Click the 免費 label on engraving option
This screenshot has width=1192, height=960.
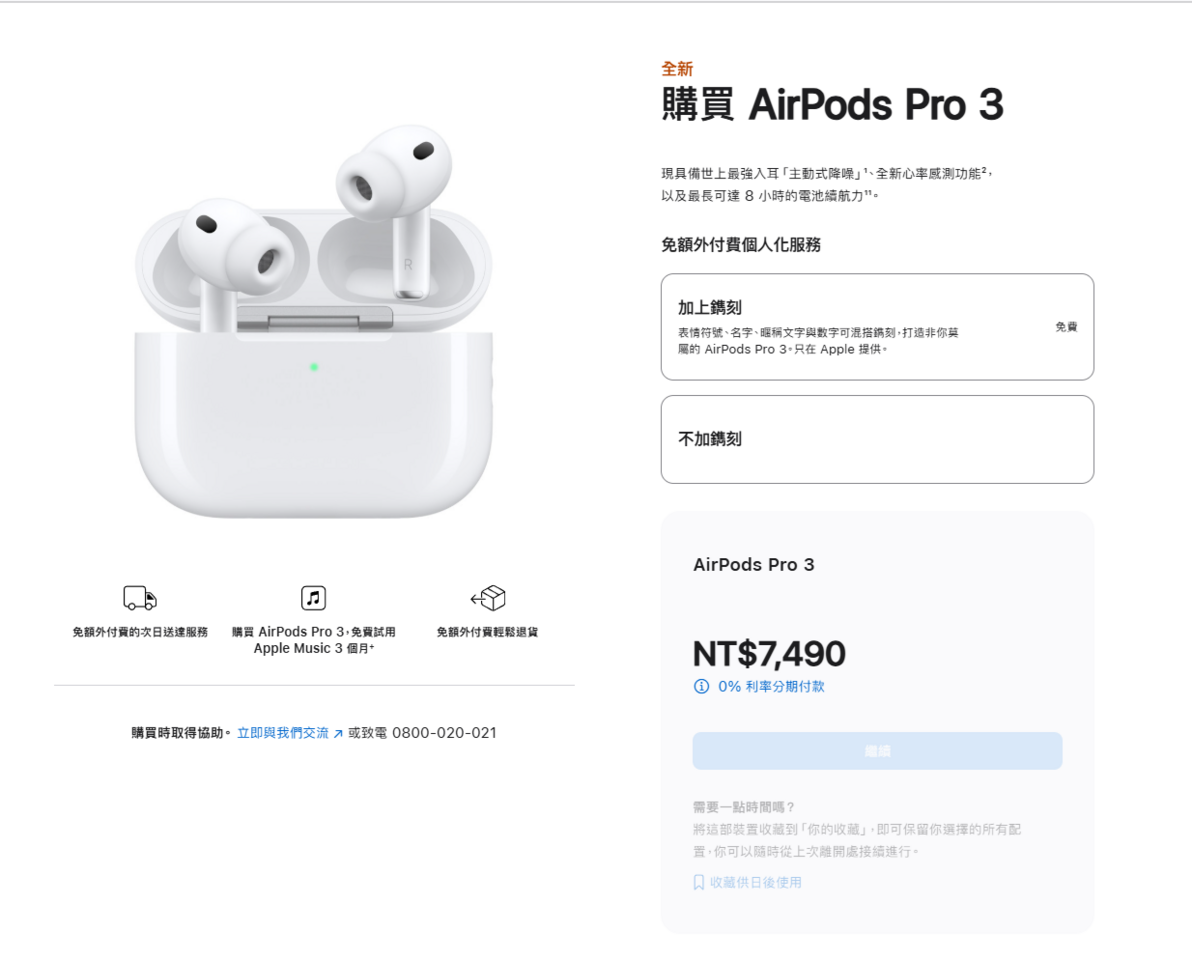tap(1066, 327)
